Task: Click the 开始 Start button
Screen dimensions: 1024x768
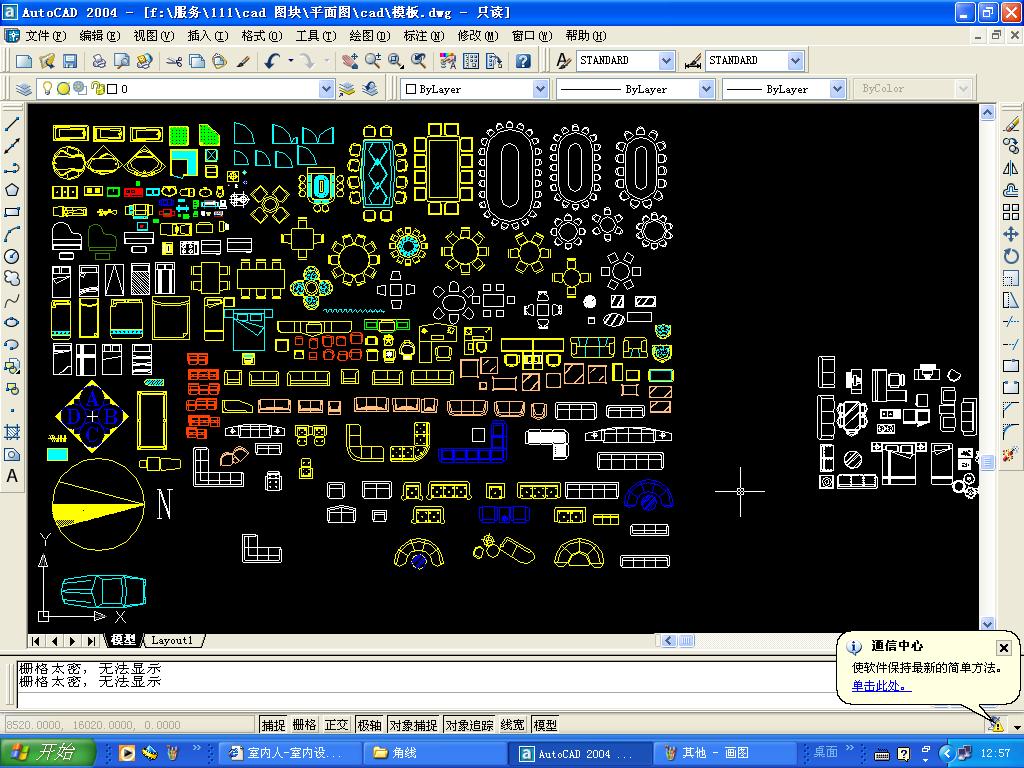Action: pyautogui.click(x=47, y=752)
